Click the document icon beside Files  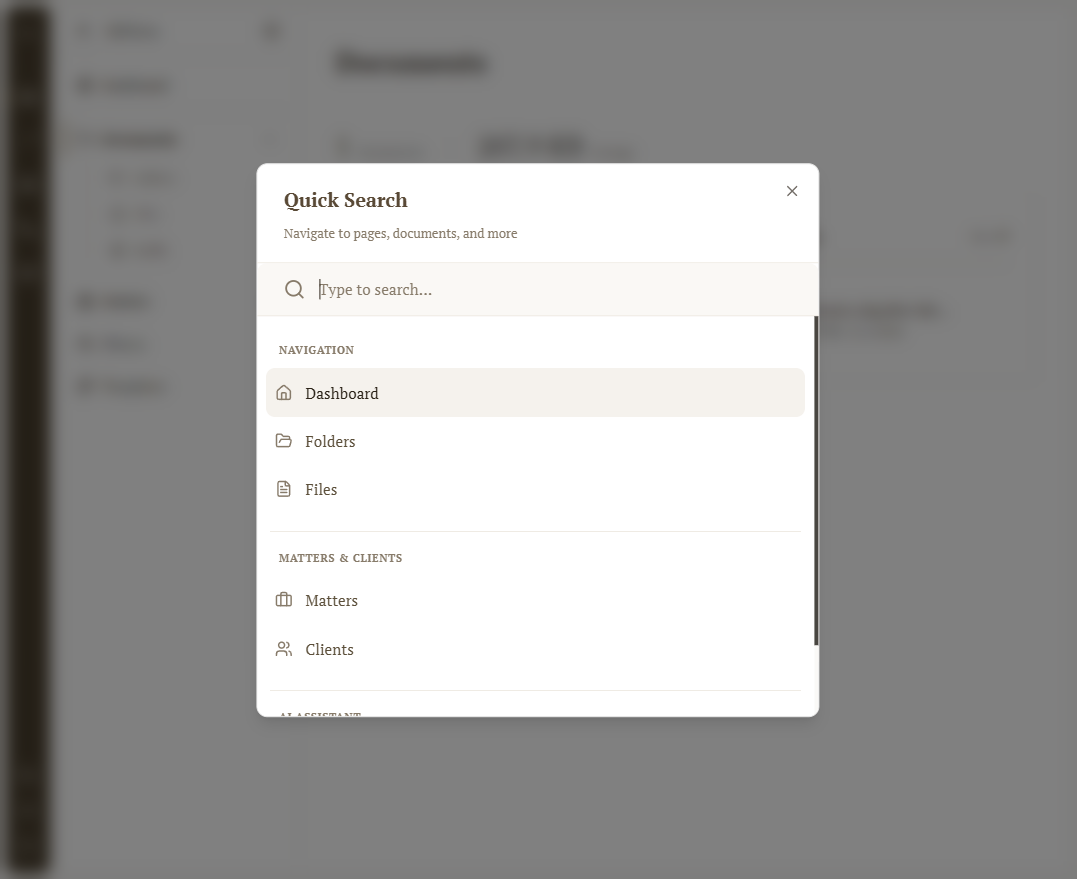pyautogui.click(x=284, y=489)
